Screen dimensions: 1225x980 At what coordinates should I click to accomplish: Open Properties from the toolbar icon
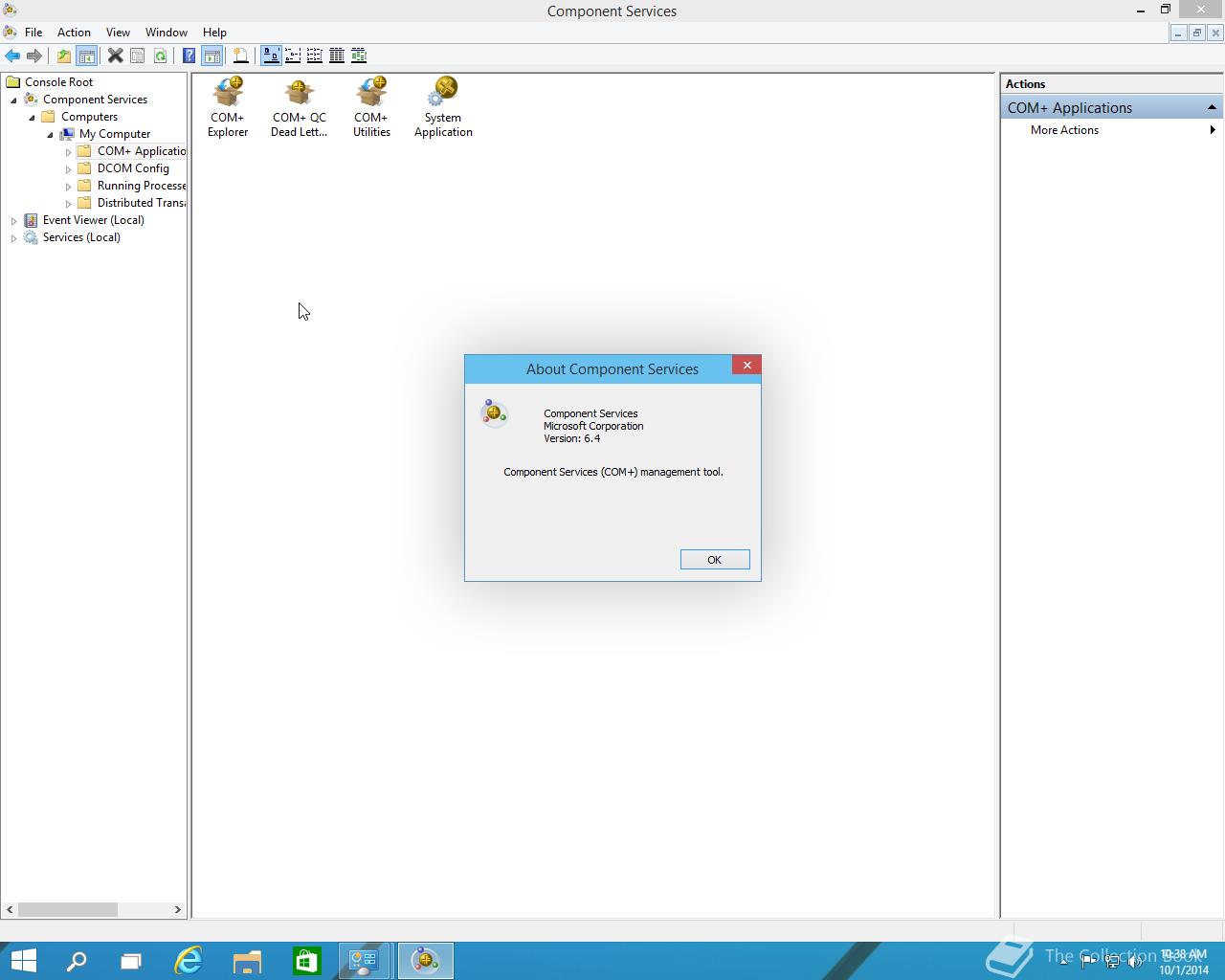(x=138, y=56)
